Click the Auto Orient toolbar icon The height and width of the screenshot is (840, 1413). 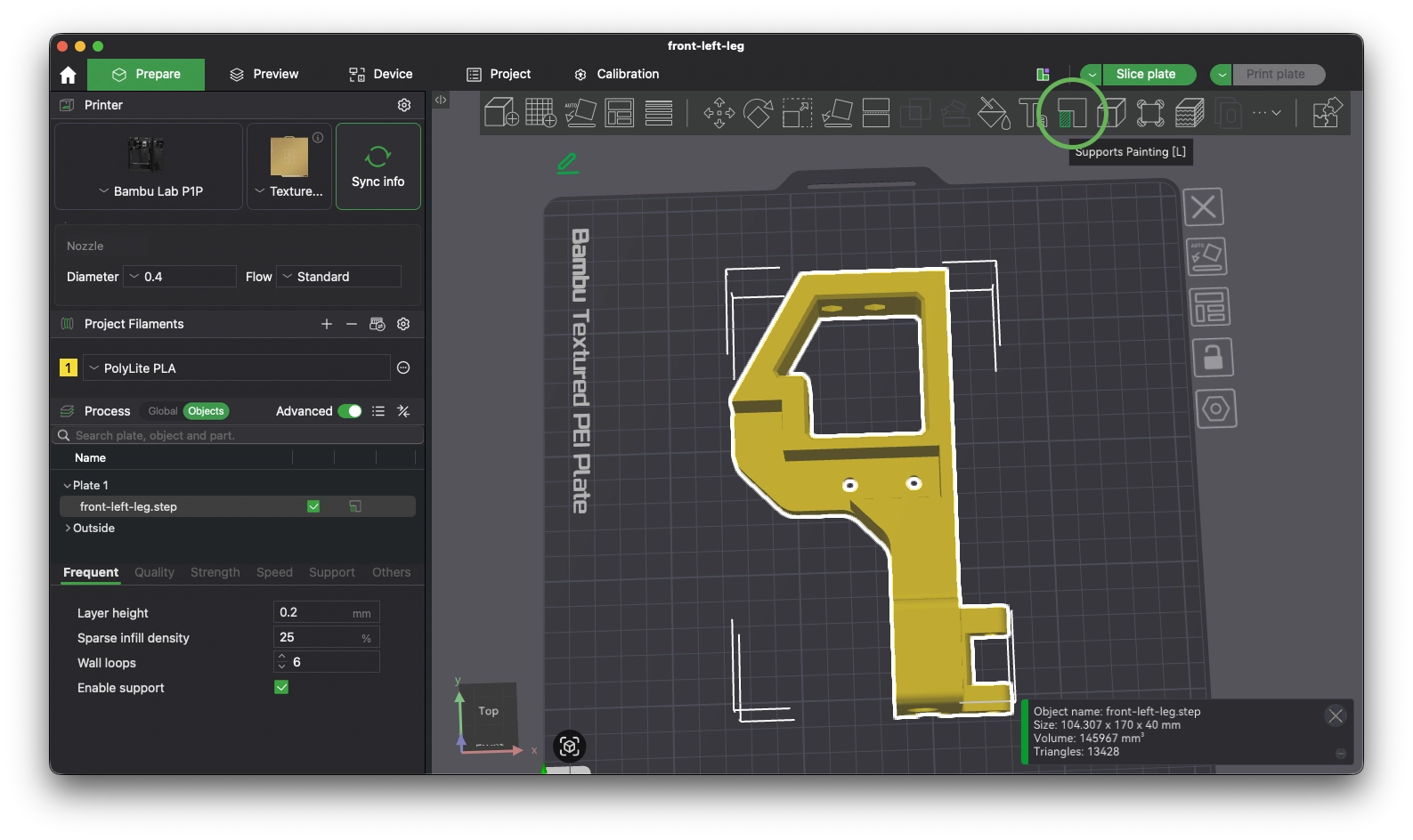[581, 113]
